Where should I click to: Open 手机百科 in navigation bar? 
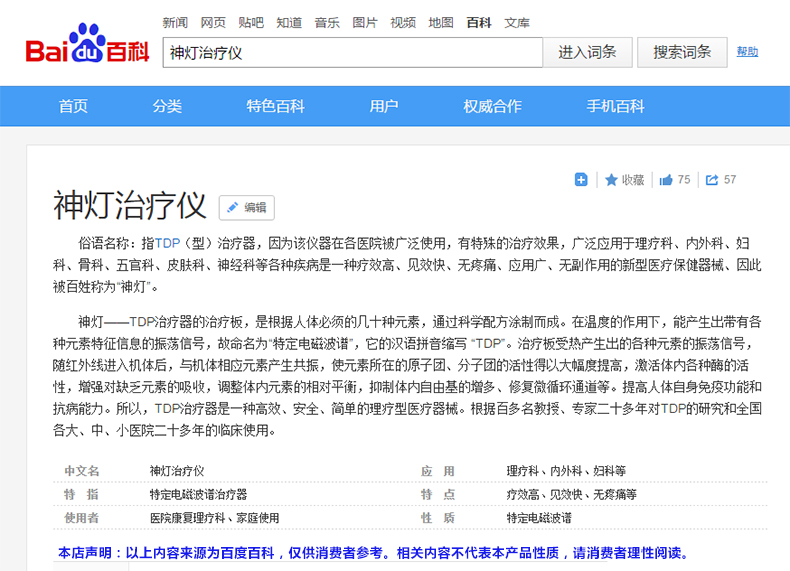615,106
